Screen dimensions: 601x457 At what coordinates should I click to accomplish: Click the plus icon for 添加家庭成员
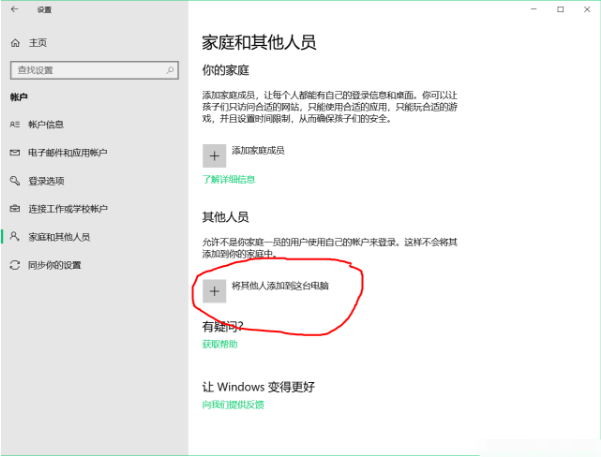point(214,155)
